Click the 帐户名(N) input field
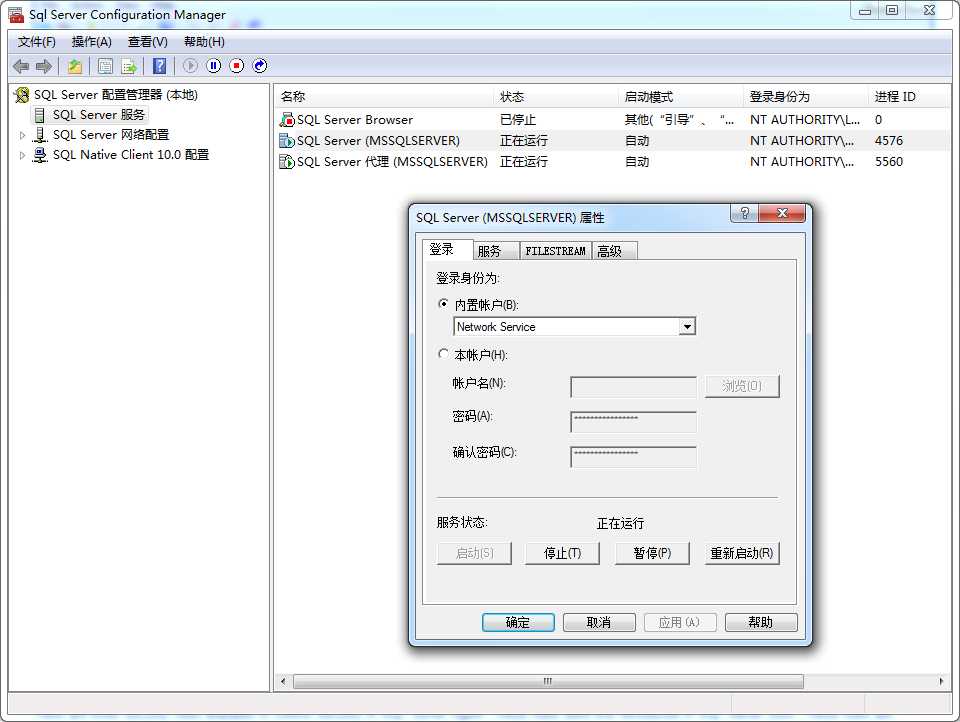960x722 pixels. 633,387
